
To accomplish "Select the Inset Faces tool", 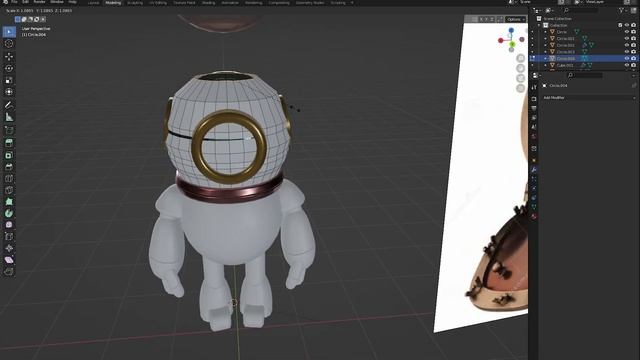I will coord(9,155).
